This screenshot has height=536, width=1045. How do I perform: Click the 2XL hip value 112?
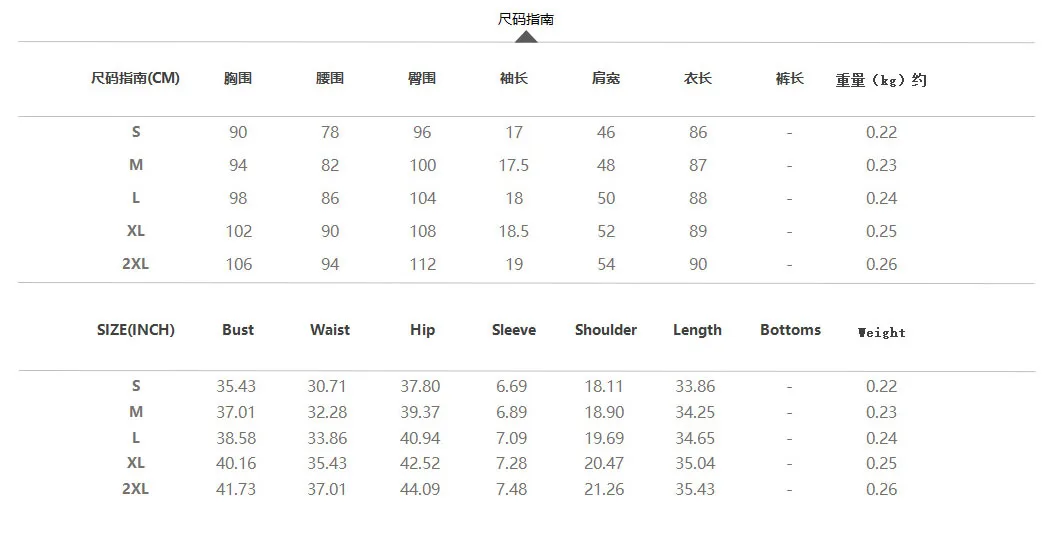(423, 265)
